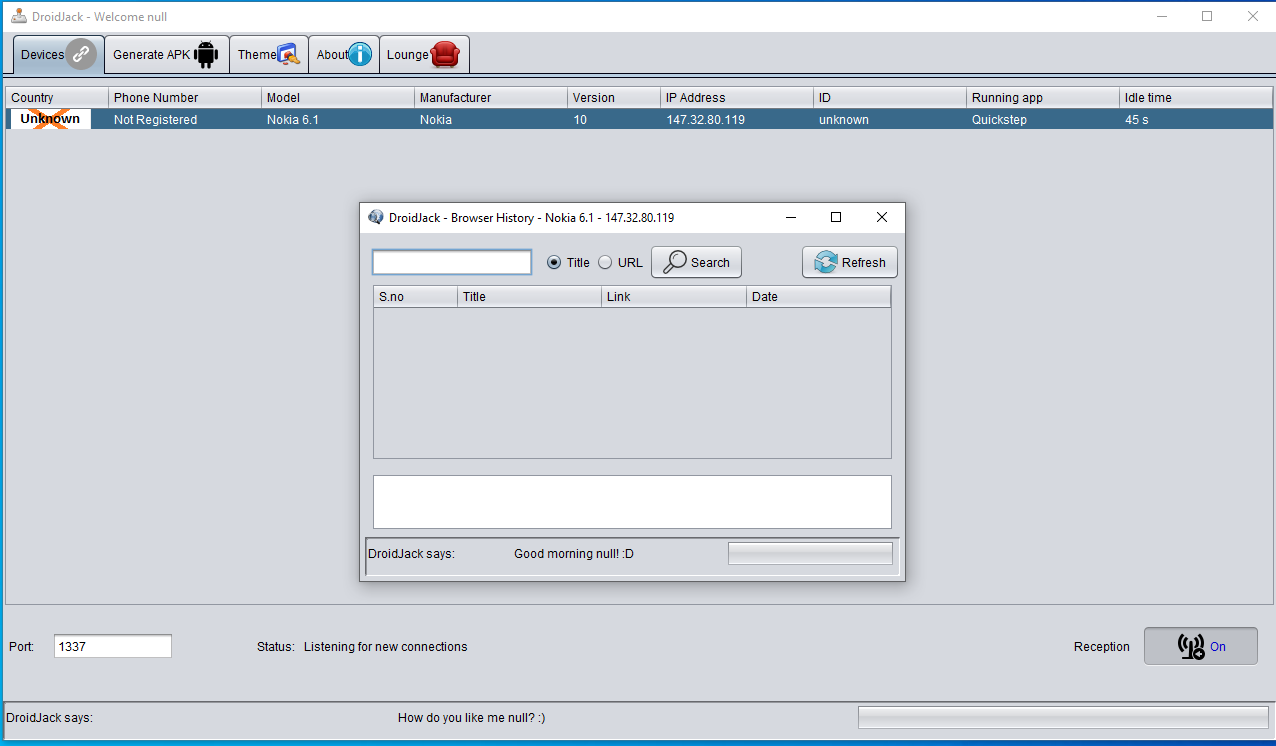Click the Title column header in history table
This screenshot has width=1276, height=746.
coord(530,297)
